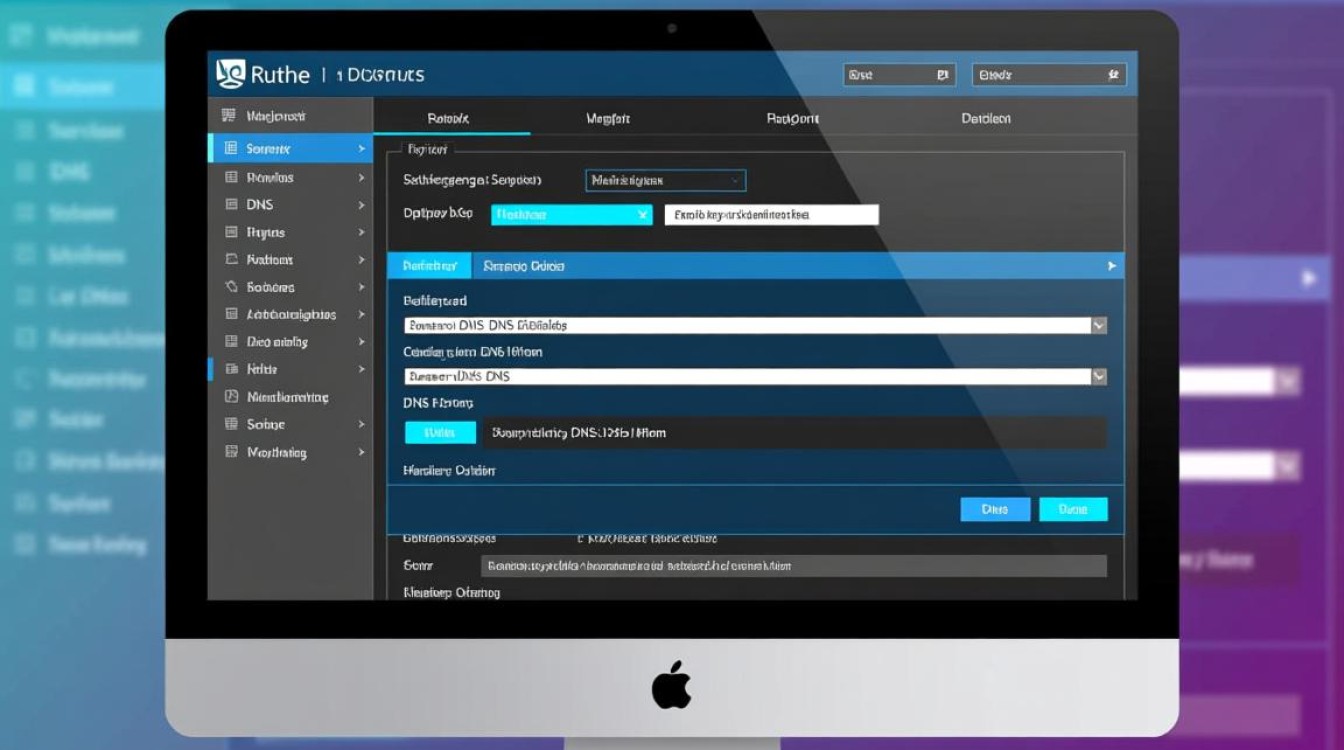Open the second white DNS dropdown arrow

tap(1099, 377)
